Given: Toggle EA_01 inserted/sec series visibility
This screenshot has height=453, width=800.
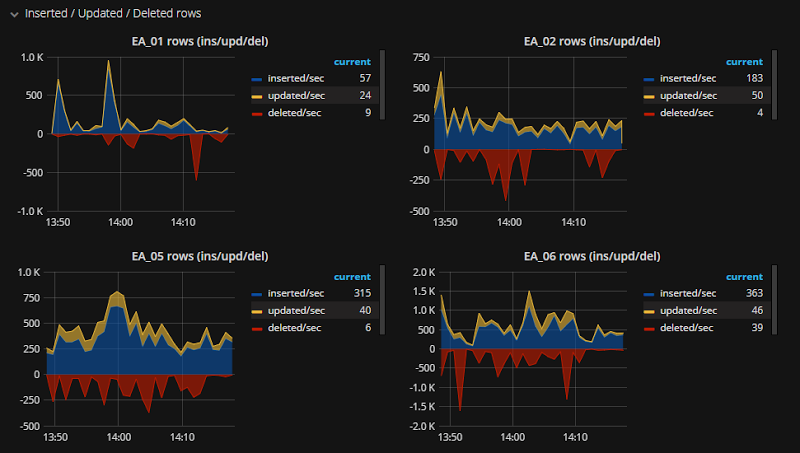Looking at the screenshot, I should [296, 79].
